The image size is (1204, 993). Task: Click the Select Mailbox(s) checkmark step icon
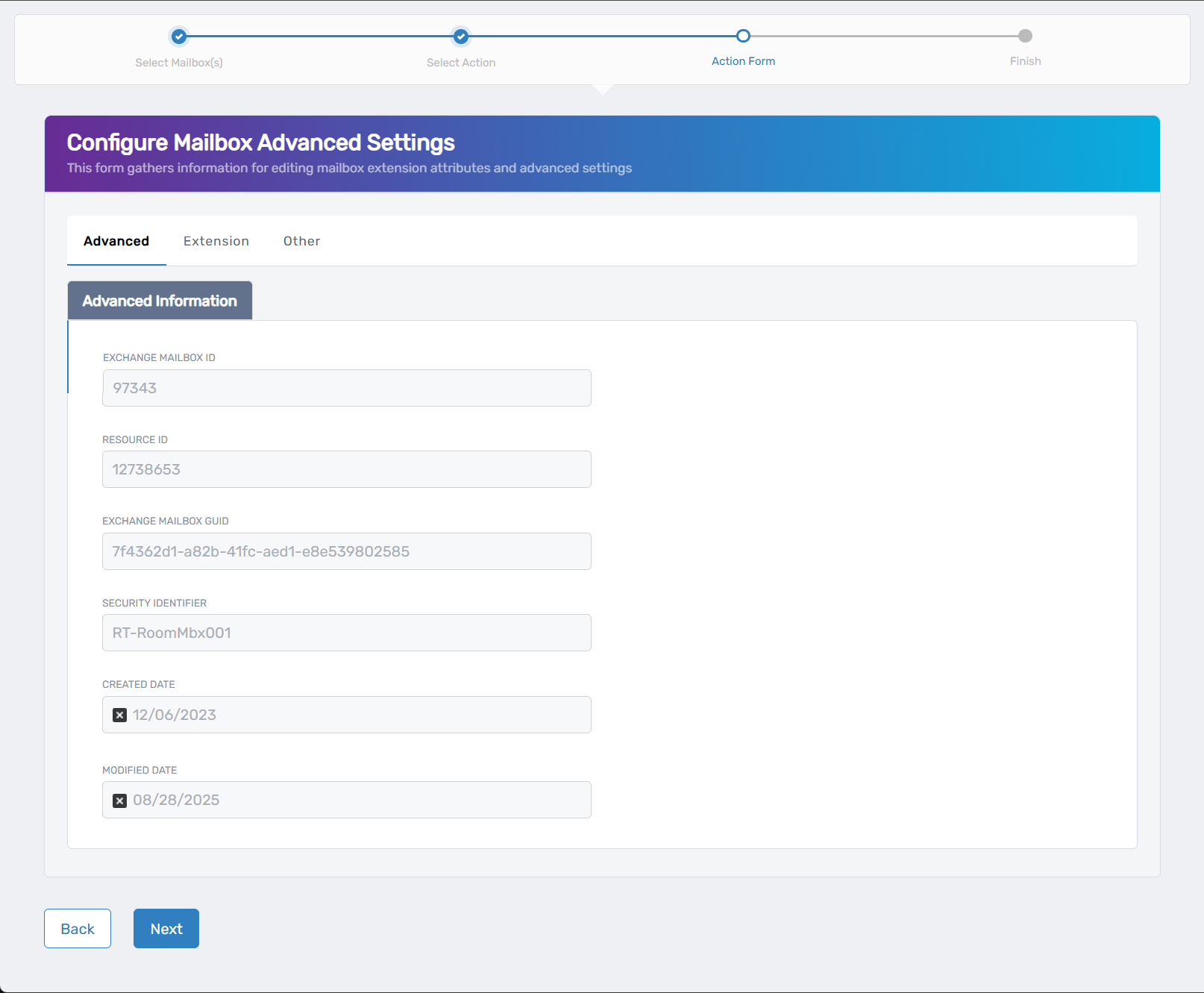click(x=179, y=36)
